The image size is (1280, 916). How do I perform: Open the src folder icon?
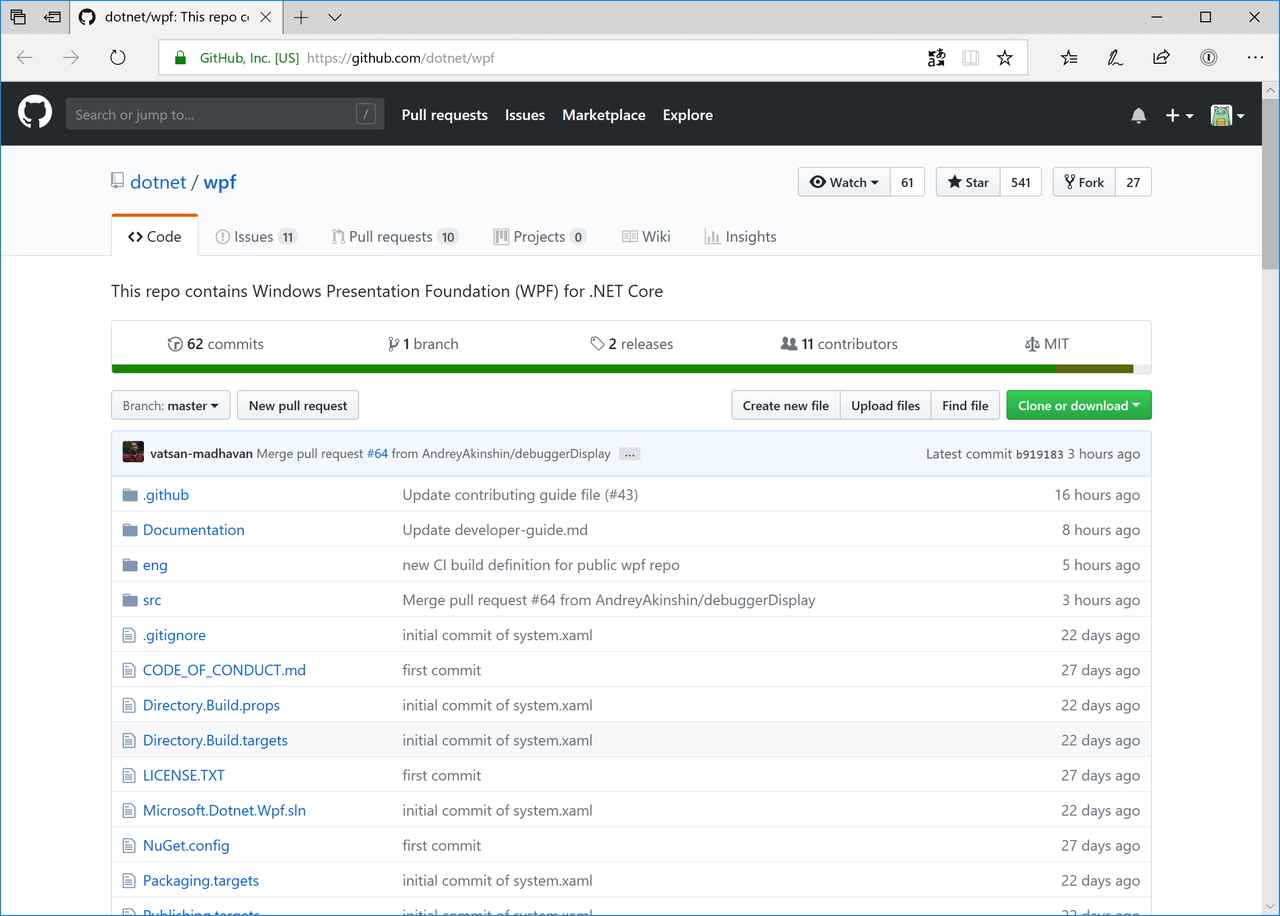(129, 599)
